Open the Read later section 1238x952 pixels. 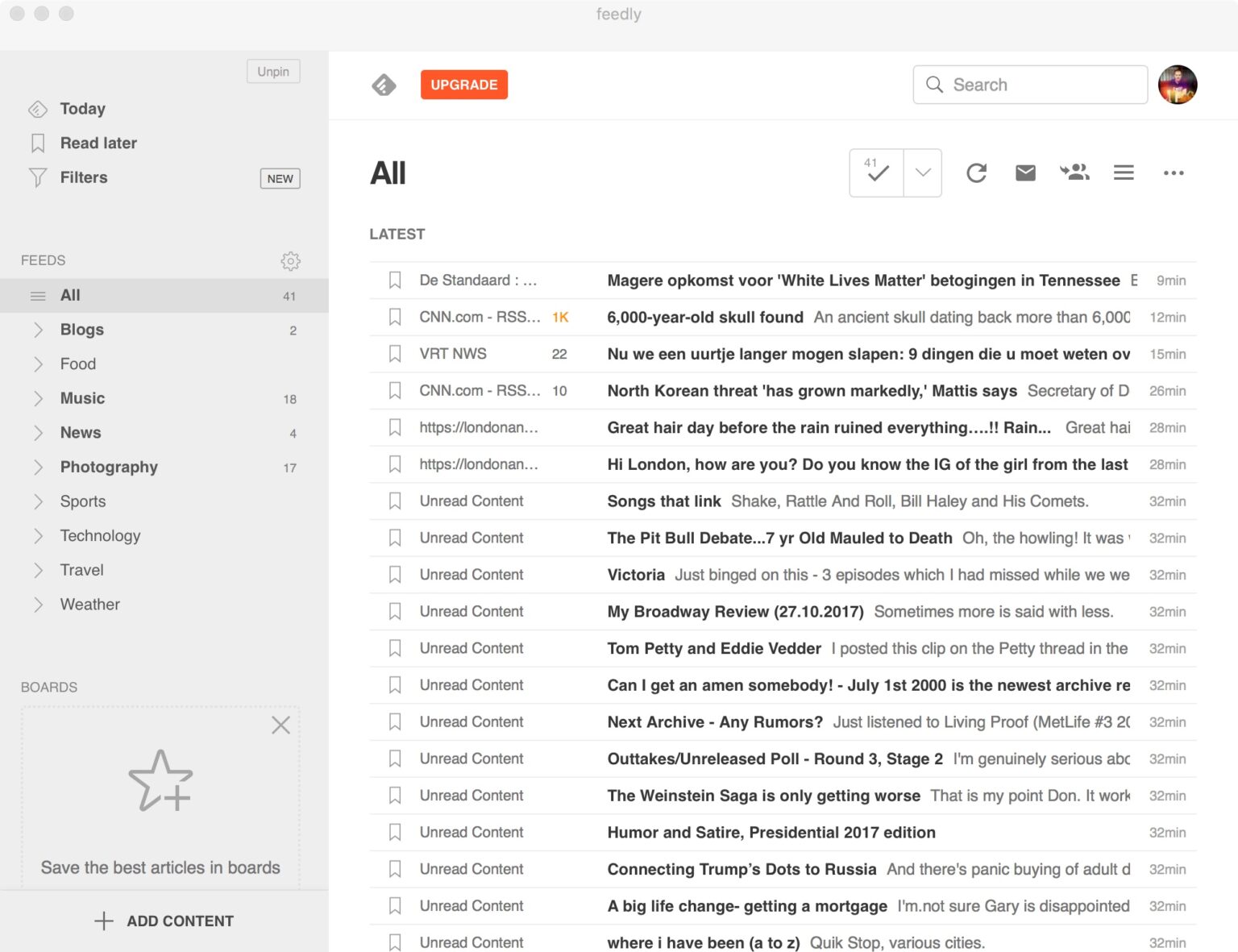click(98, 143)
